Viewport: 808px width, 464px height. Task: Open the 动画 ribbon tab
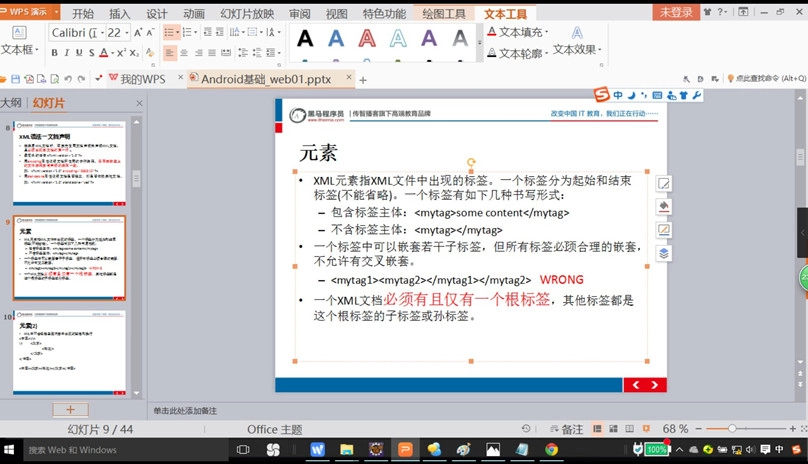point(194,13)
